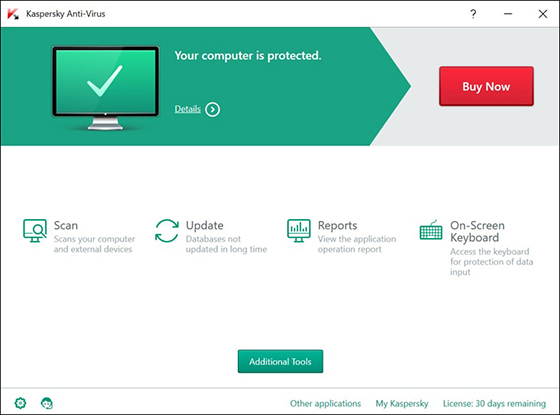Select the Reports title text
Image resolution: width=560 pixels, height=415 pixels.
tap(338, 225)
